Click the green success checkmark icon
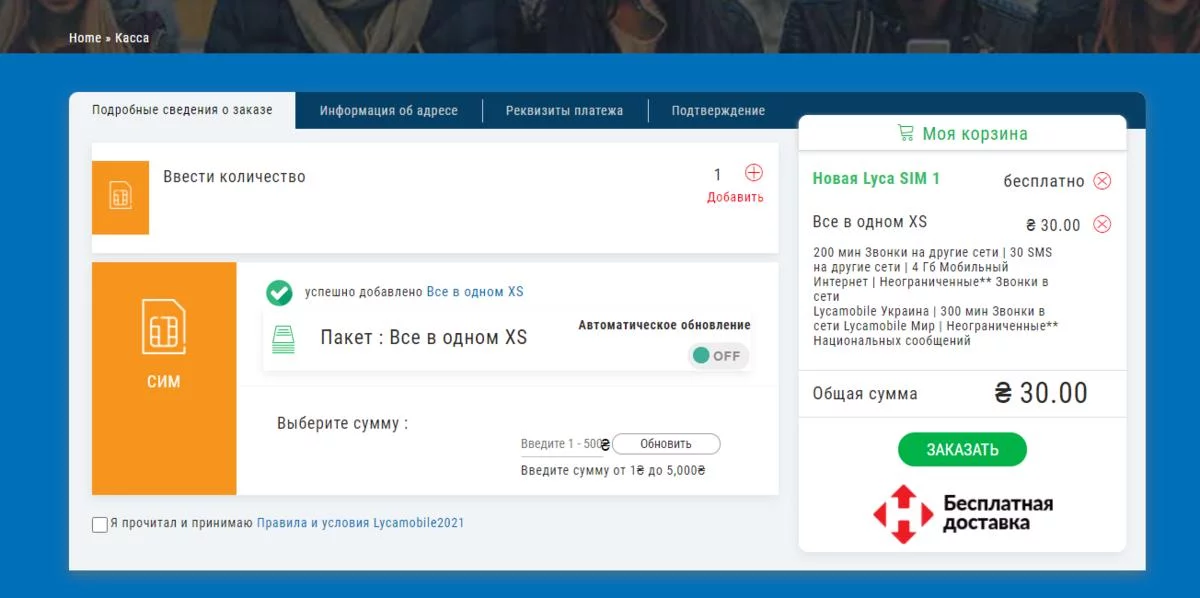Image resolution: width=1200 pixels, height=598 pixels. (279, 293)
